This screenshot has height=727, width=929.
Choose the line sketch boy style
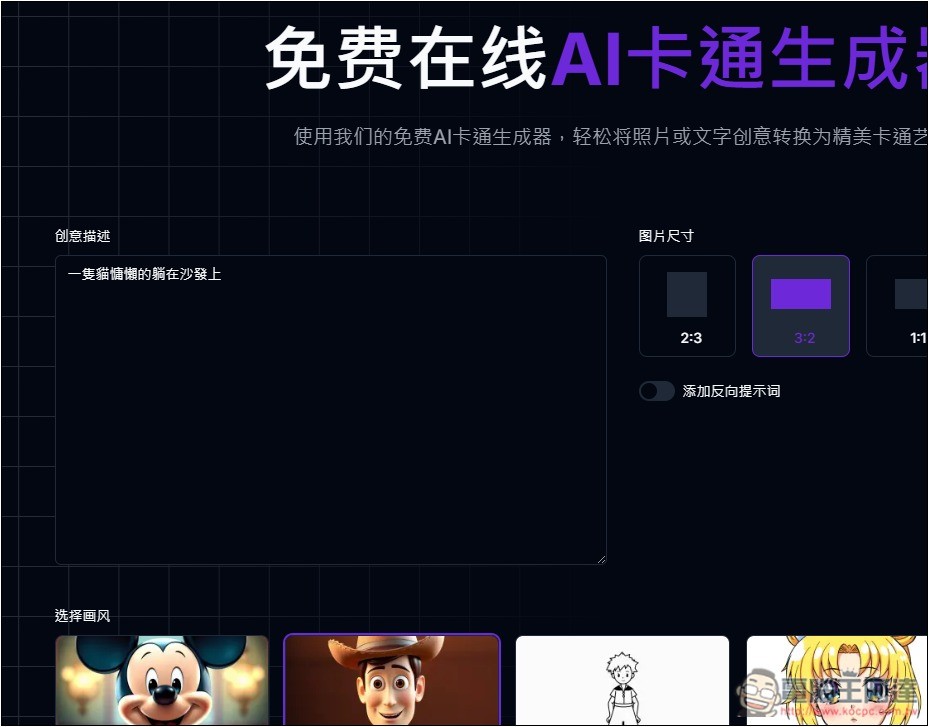(622, 680)
